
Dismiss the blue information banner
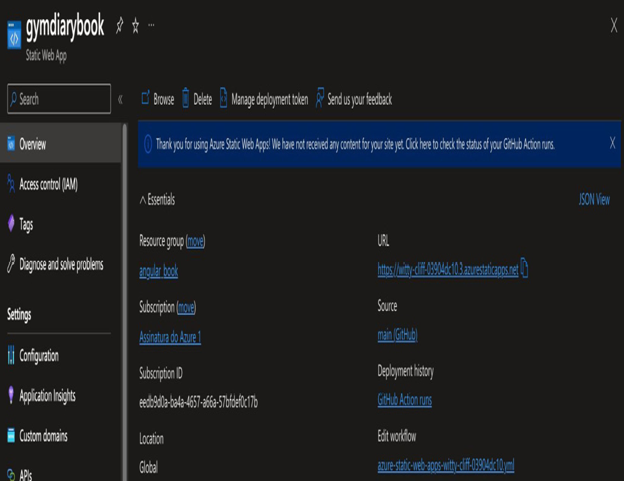[x=612, y=143]
